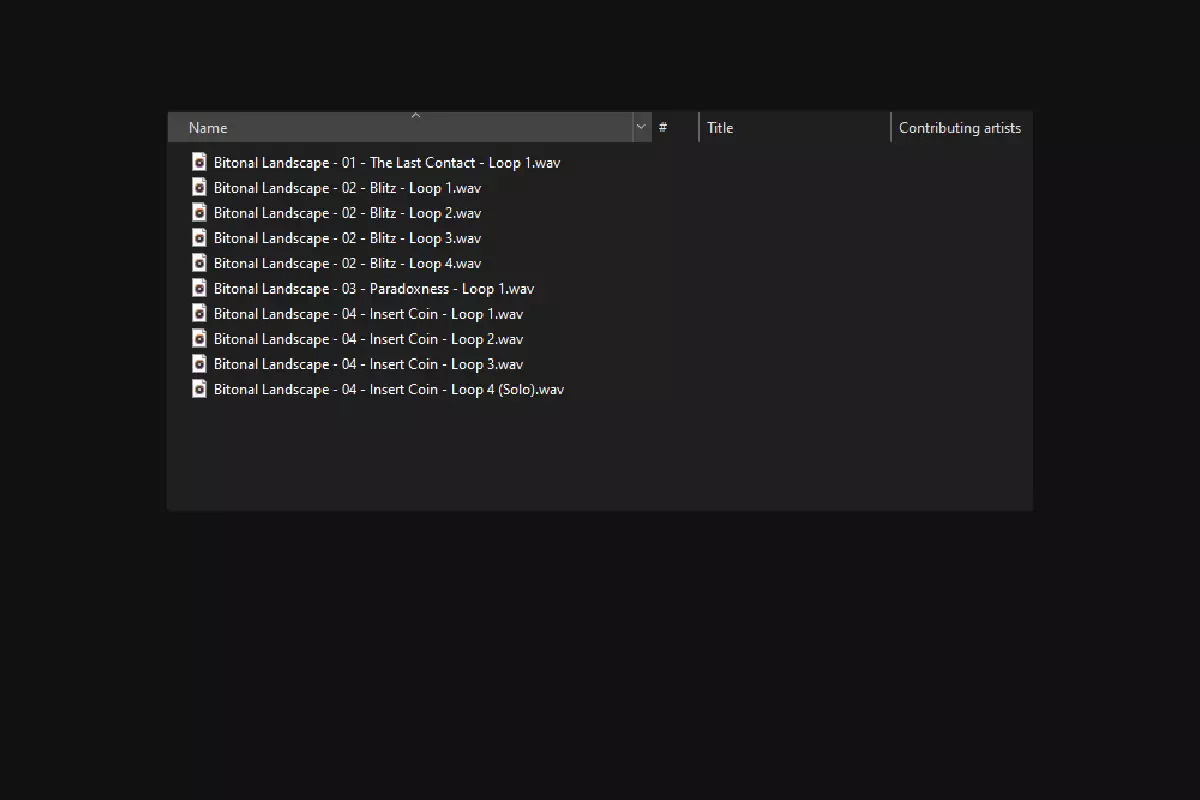Click the file icon of Blitz Loop 1.wav
This screenshot has width=1200, height=800.
pyautogui.click(x=199, y=187)
